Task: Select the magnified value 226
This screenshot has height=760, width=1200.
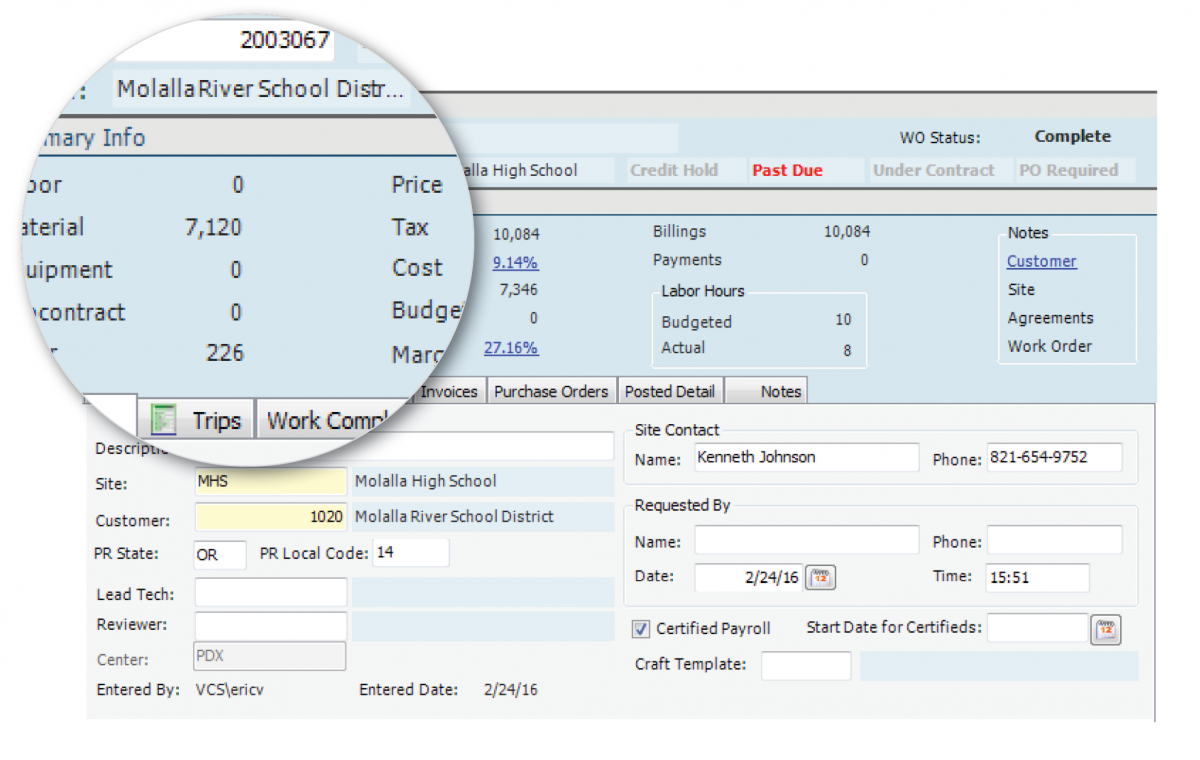Action: [x=224, y=353]
